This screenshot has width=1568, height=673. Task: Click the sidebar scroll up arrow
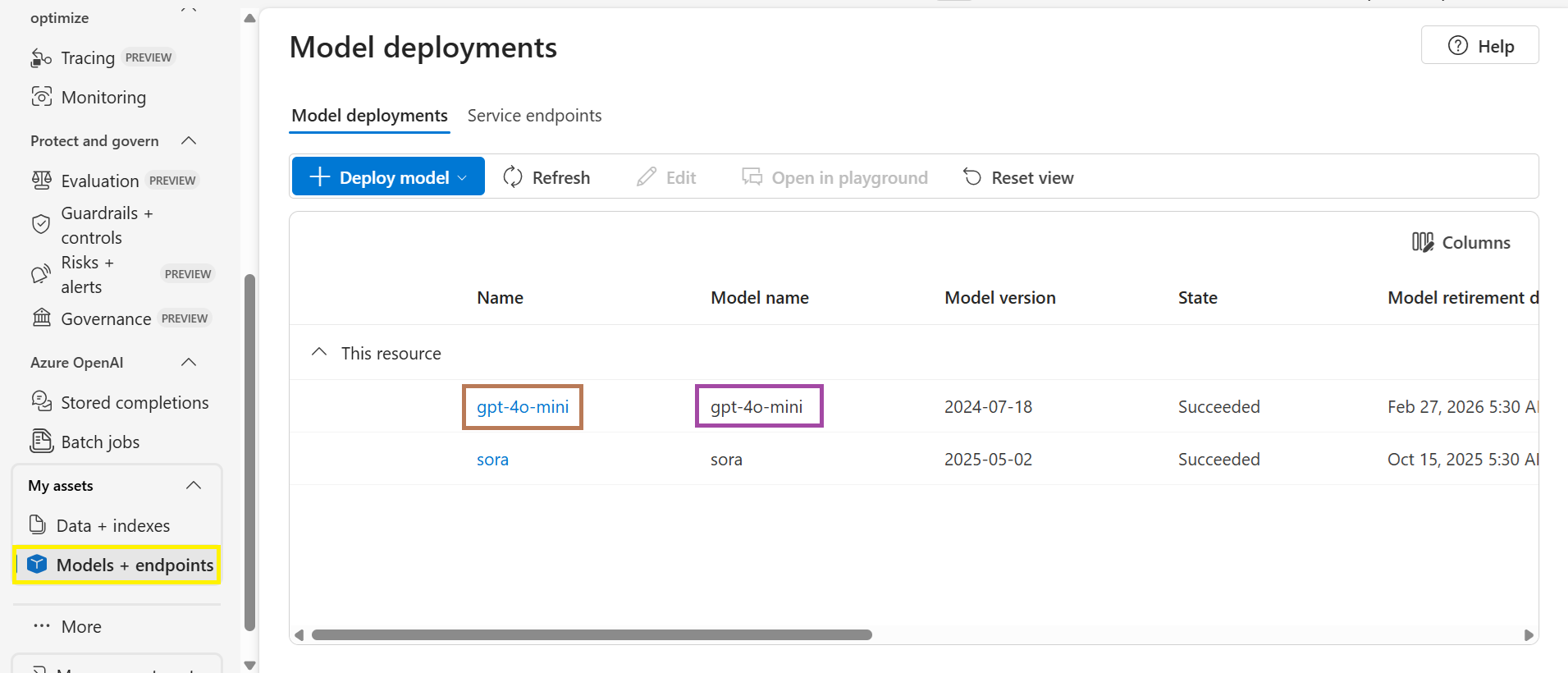coord(250,18)
